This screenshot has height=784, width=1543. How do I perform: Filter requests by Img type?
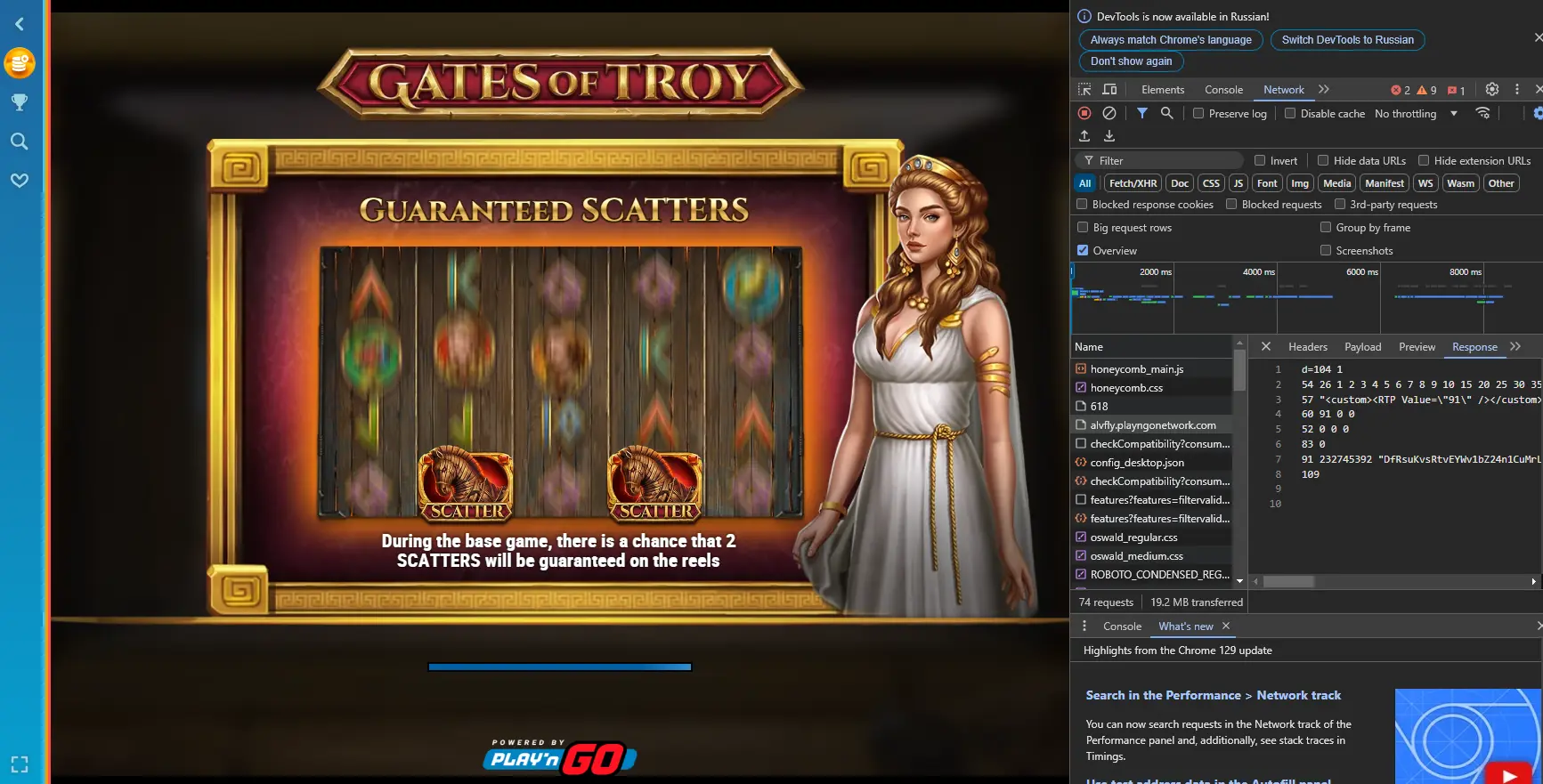click(1300, 183)
